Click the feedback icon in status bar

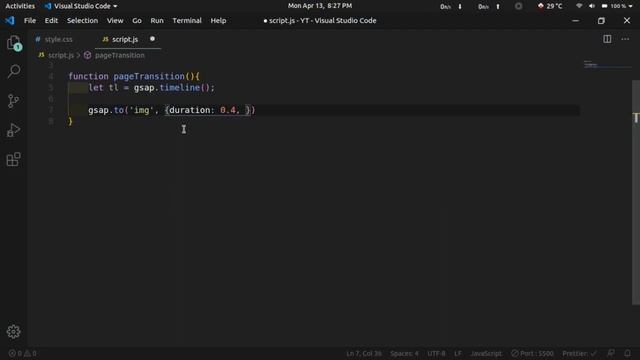[x=611, y=353]
